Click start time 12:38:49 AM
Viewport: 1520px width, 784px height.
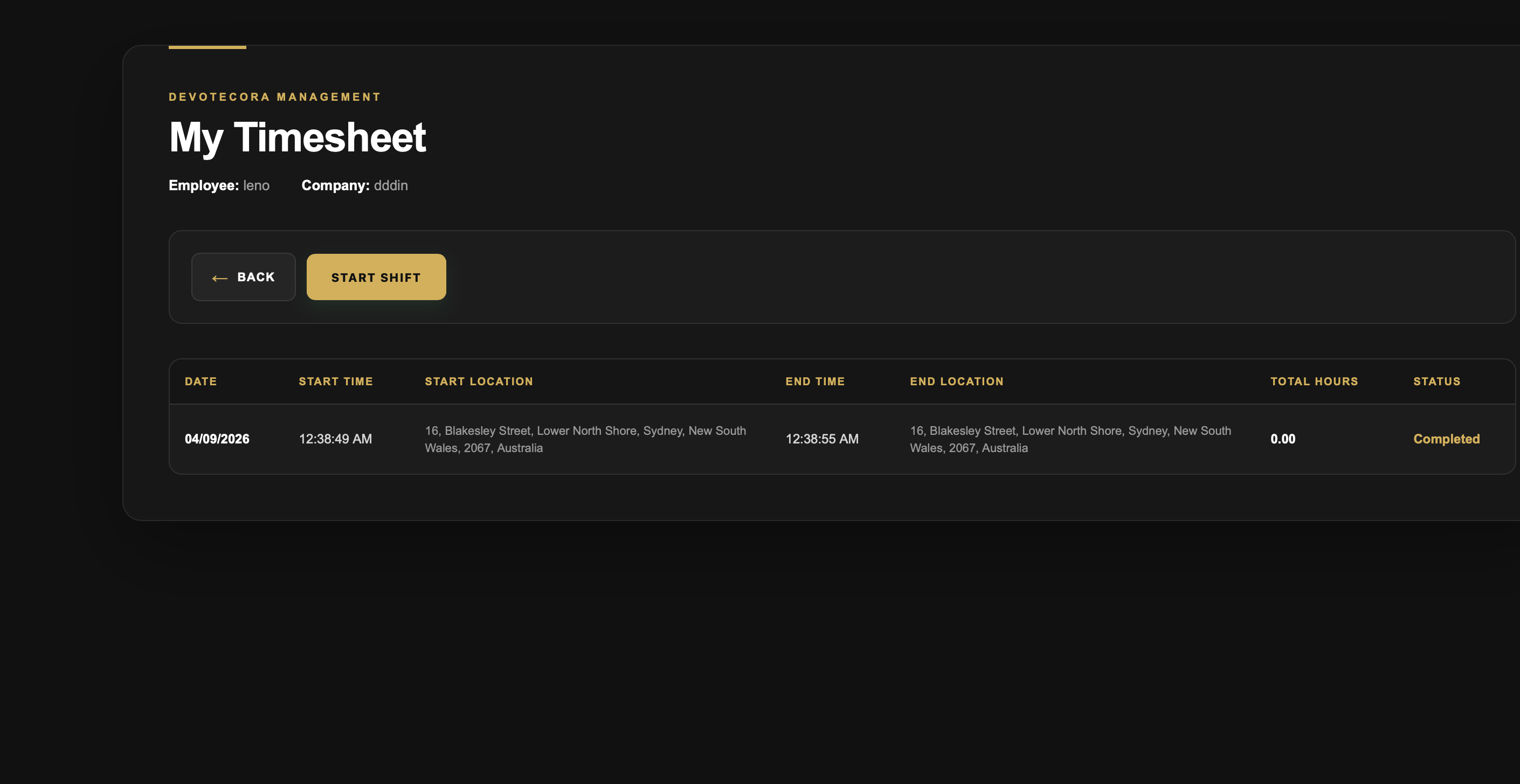click(335, 439)
